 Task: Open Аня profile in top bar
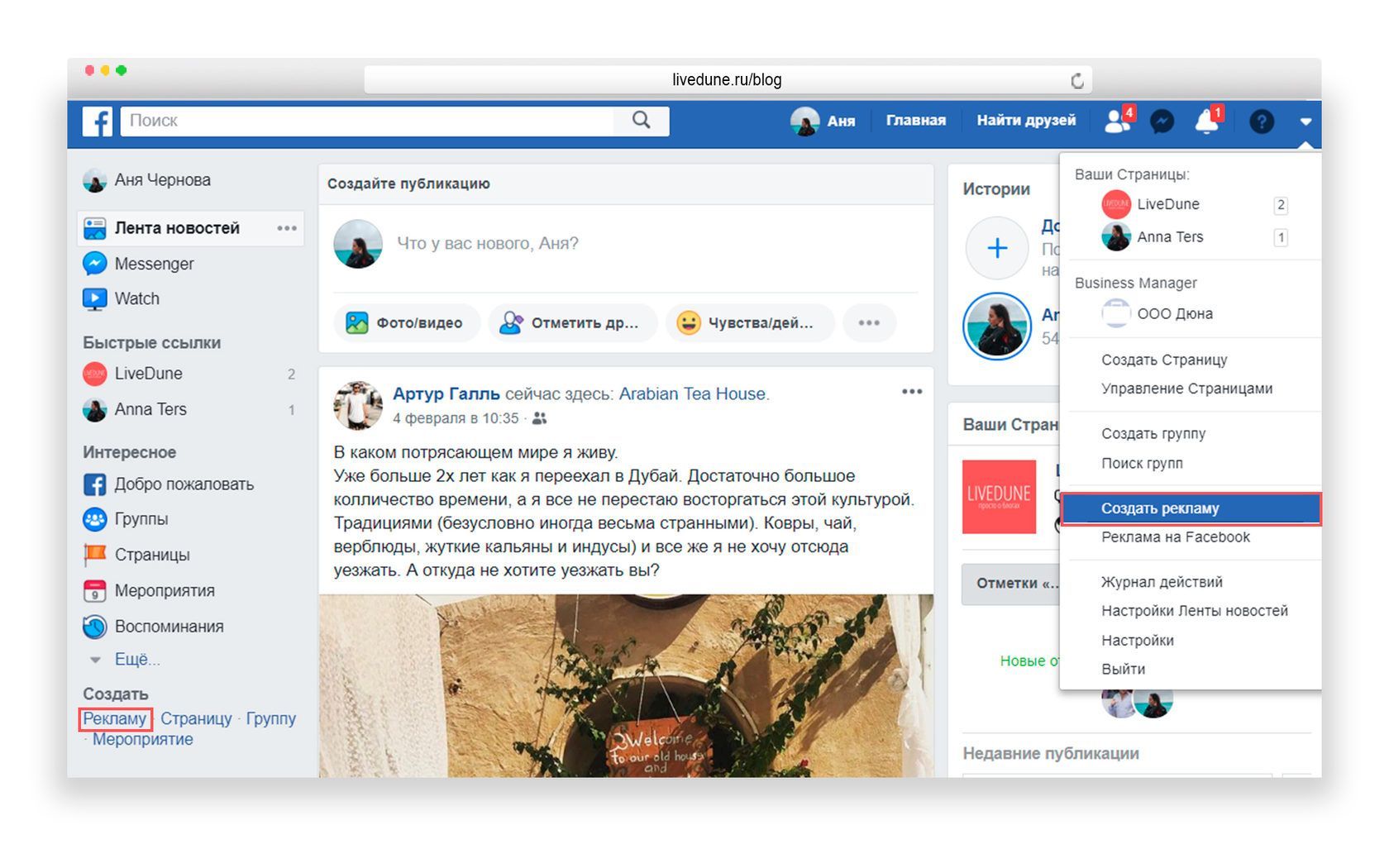click(823, 121)
